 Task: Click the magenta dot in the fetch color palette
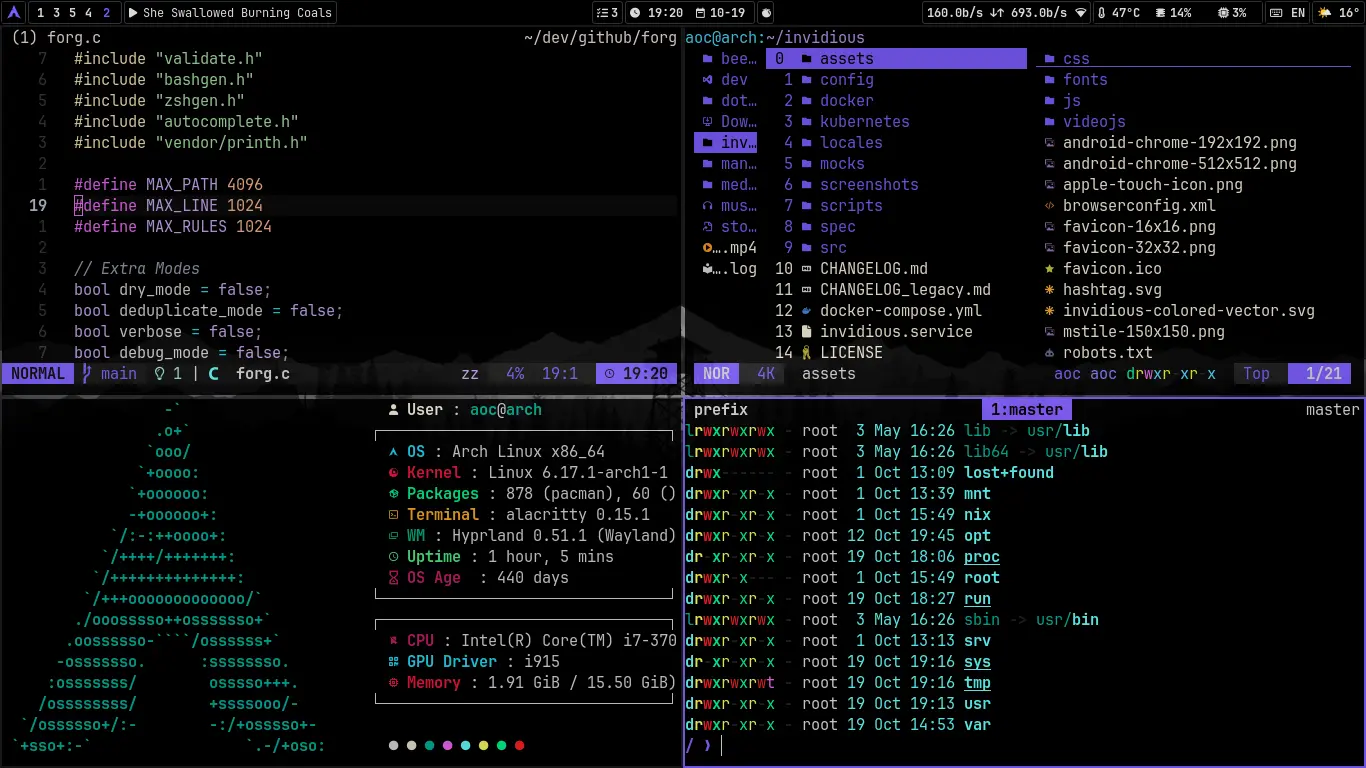tap(447, 746)
